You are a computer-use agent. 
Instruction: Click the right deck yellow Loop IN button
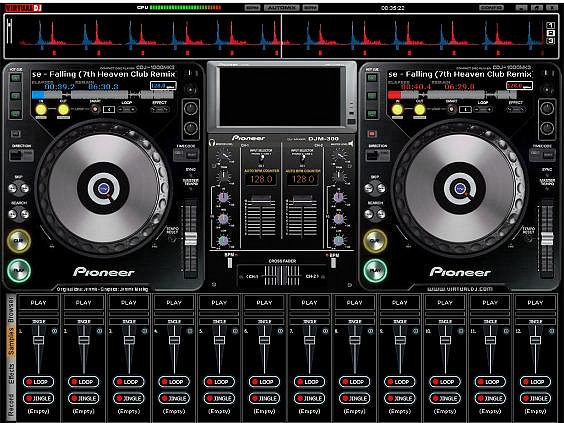(397, 109)
